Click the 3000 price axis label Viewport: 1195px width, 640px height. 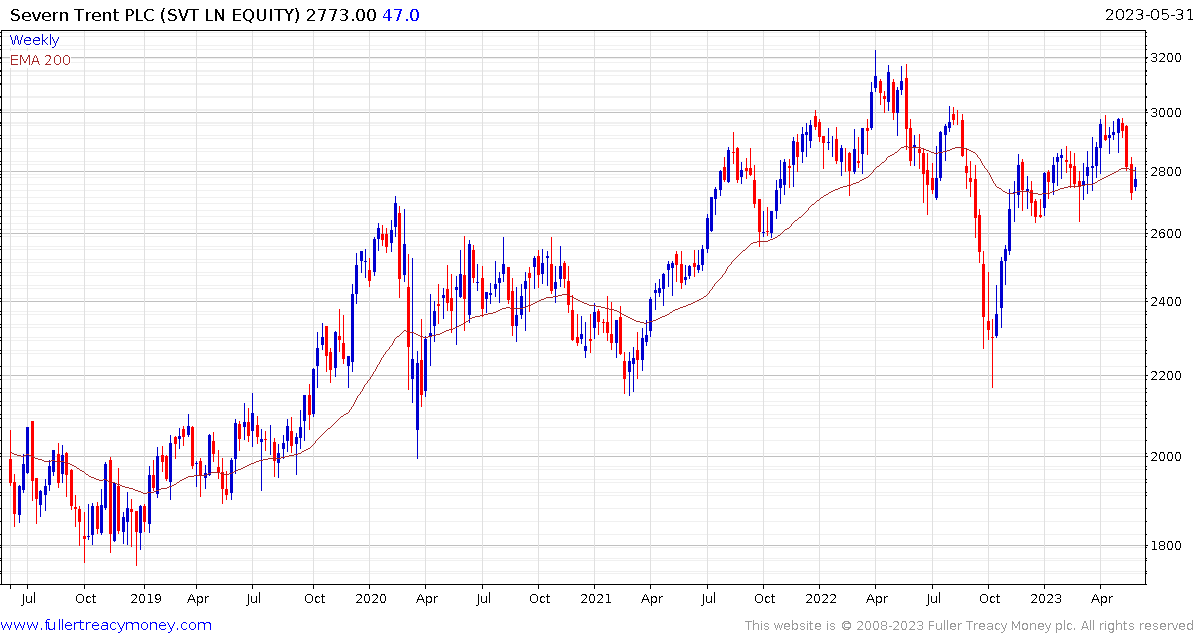1165,113
